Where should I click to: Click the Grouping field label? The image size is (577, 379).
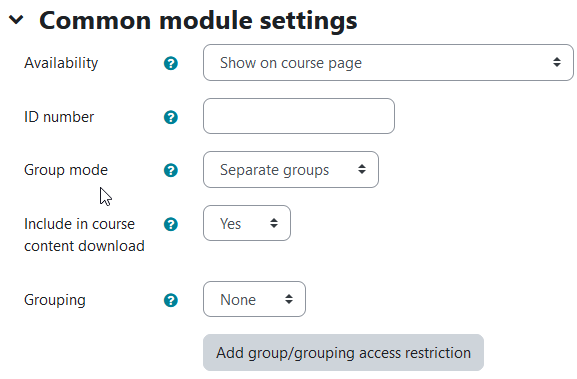55,300
